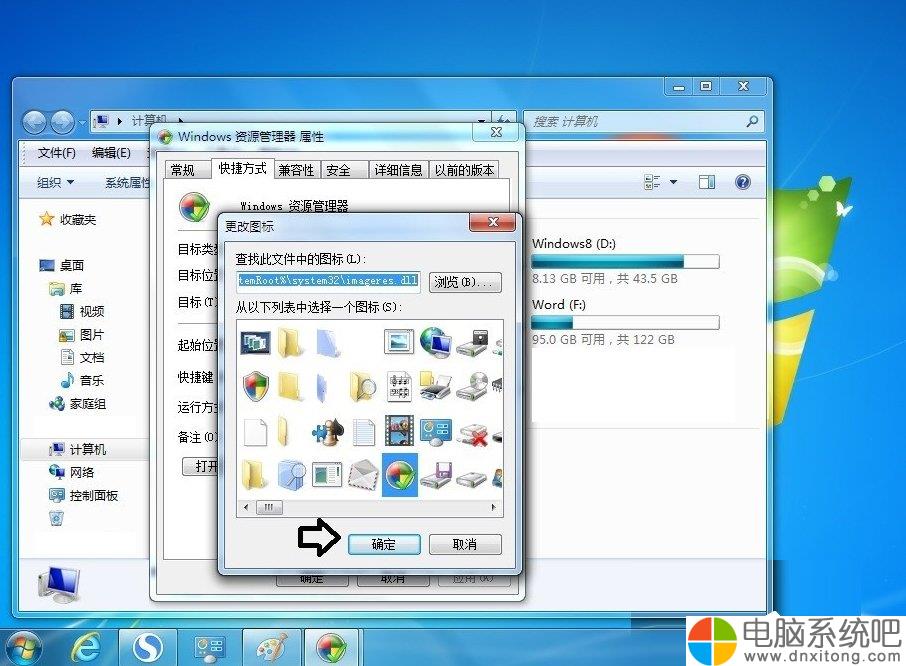Open Internet Explorer from the taskbar

coord(85,647)
